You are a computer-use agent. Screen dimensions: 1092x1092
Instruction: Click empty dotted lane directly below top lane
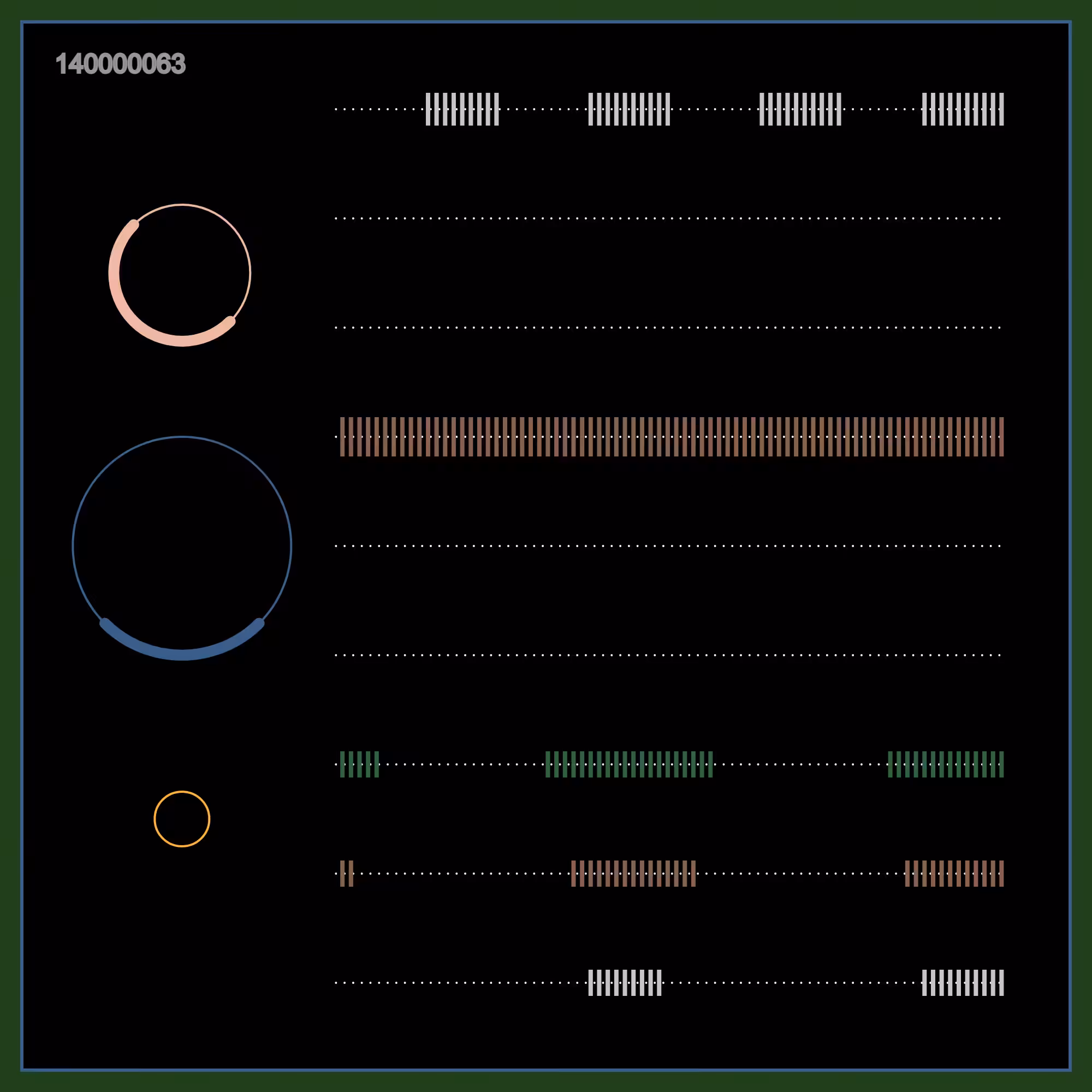tap(668, 218)
